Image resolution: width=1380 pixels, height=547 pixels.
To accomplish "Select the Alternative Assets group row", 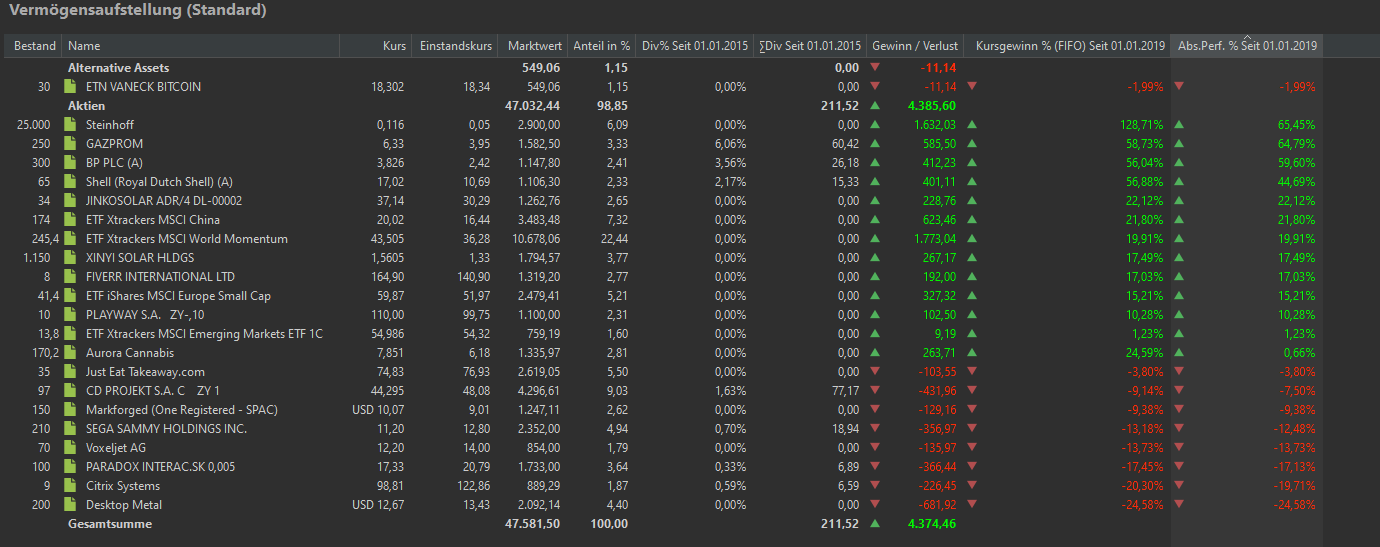I will pyautogui.click(x=690, y=68).
